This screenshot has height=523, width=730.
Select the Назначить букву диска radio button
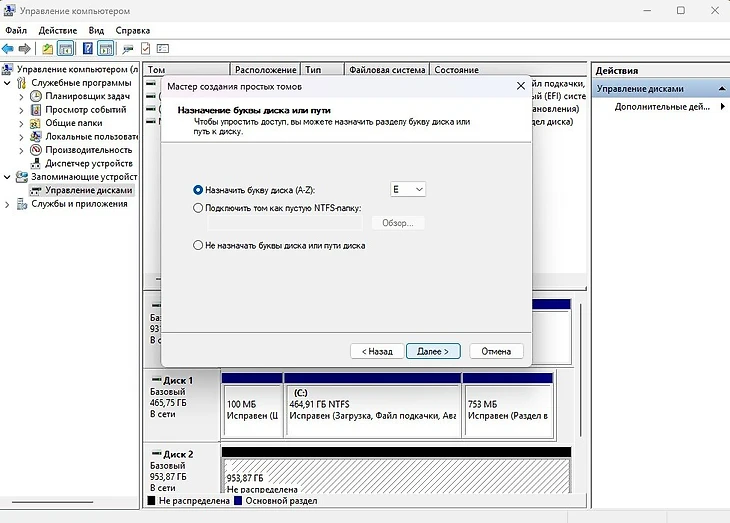(198, 189)
